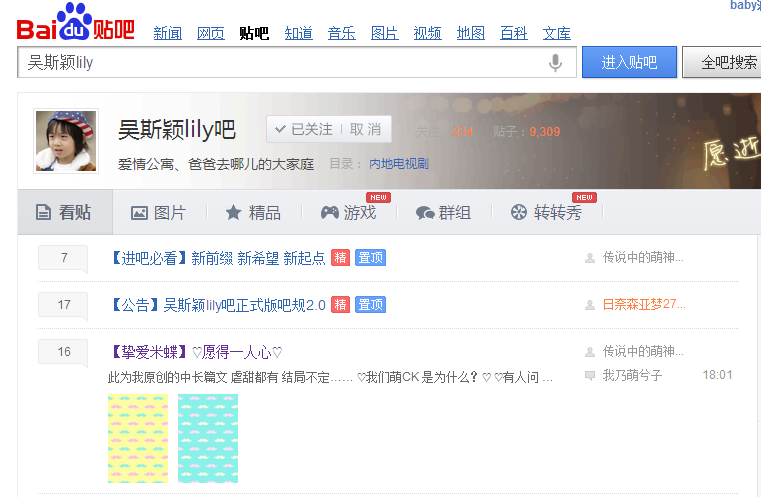Screen dimensions: 761x497
Task: Click the search input containing 吴斯颖lily
Action: point(297,62)
